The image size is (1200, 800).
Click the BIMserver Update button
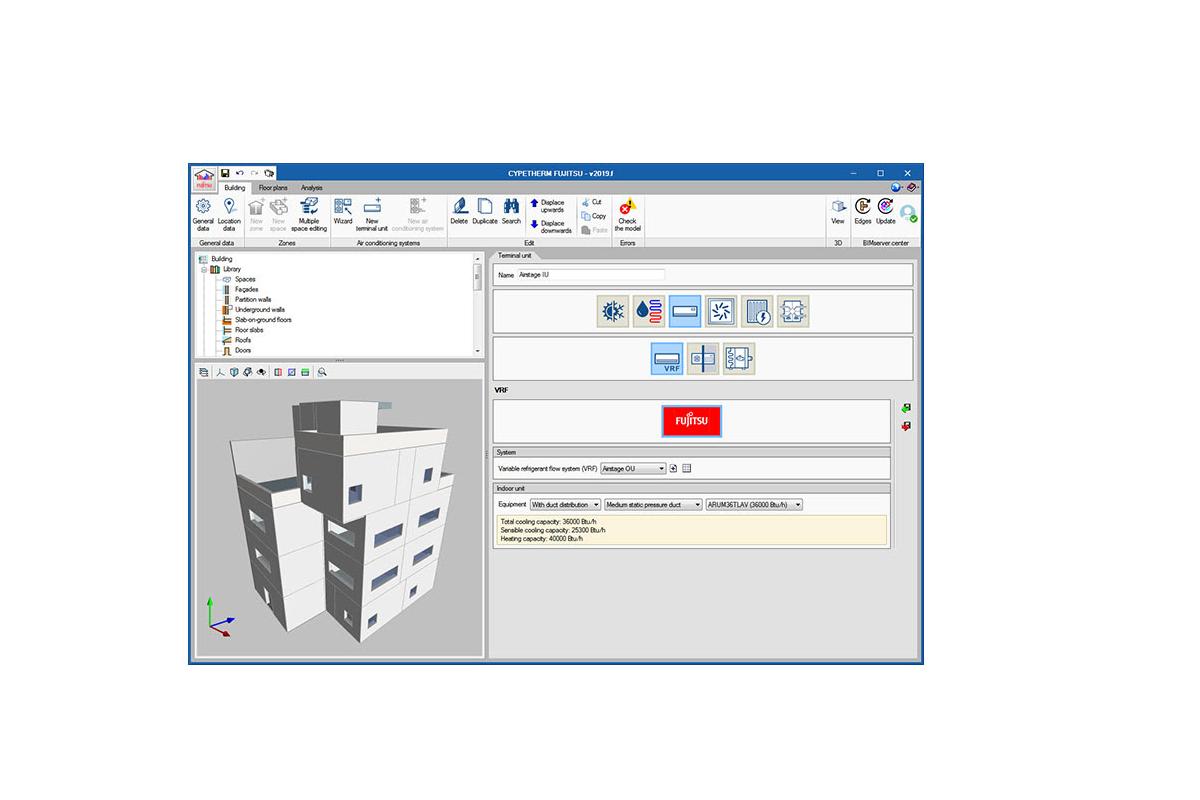(x=886, y=212)
